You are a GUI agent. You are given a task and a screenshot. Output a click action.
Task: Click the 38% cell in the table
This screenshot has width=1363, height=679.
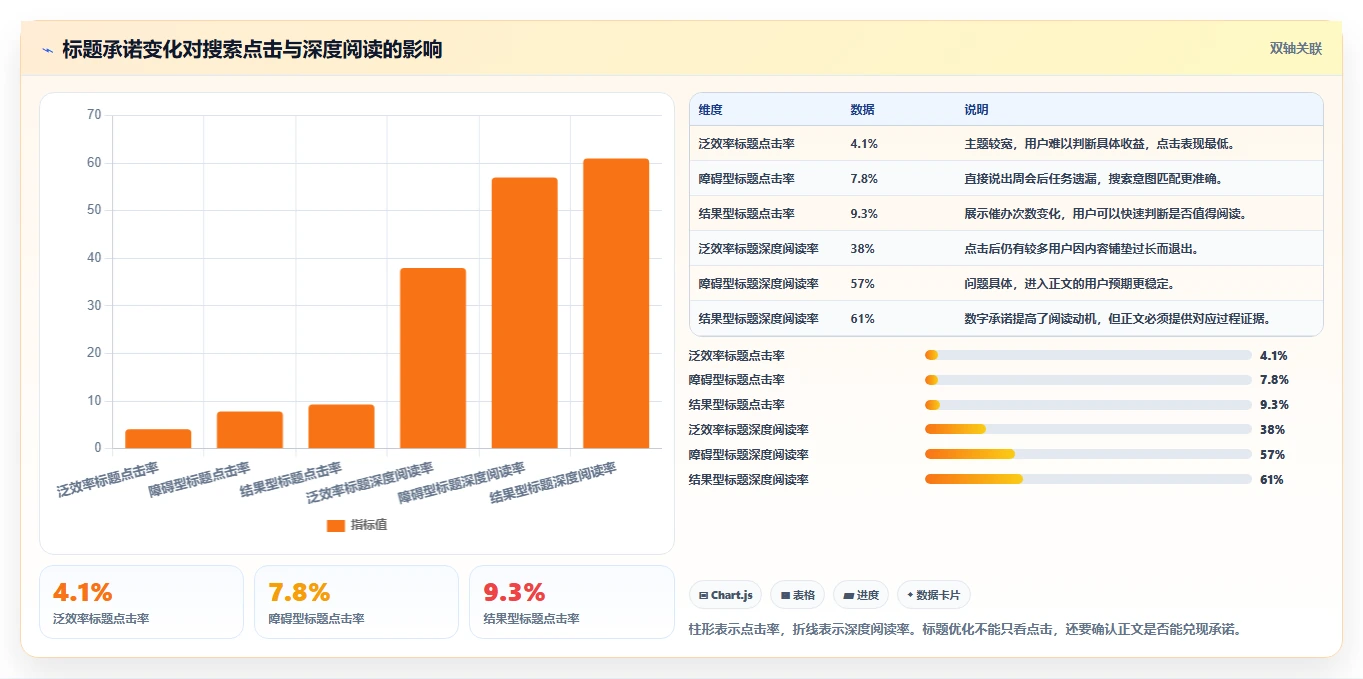tap(863, 249)
